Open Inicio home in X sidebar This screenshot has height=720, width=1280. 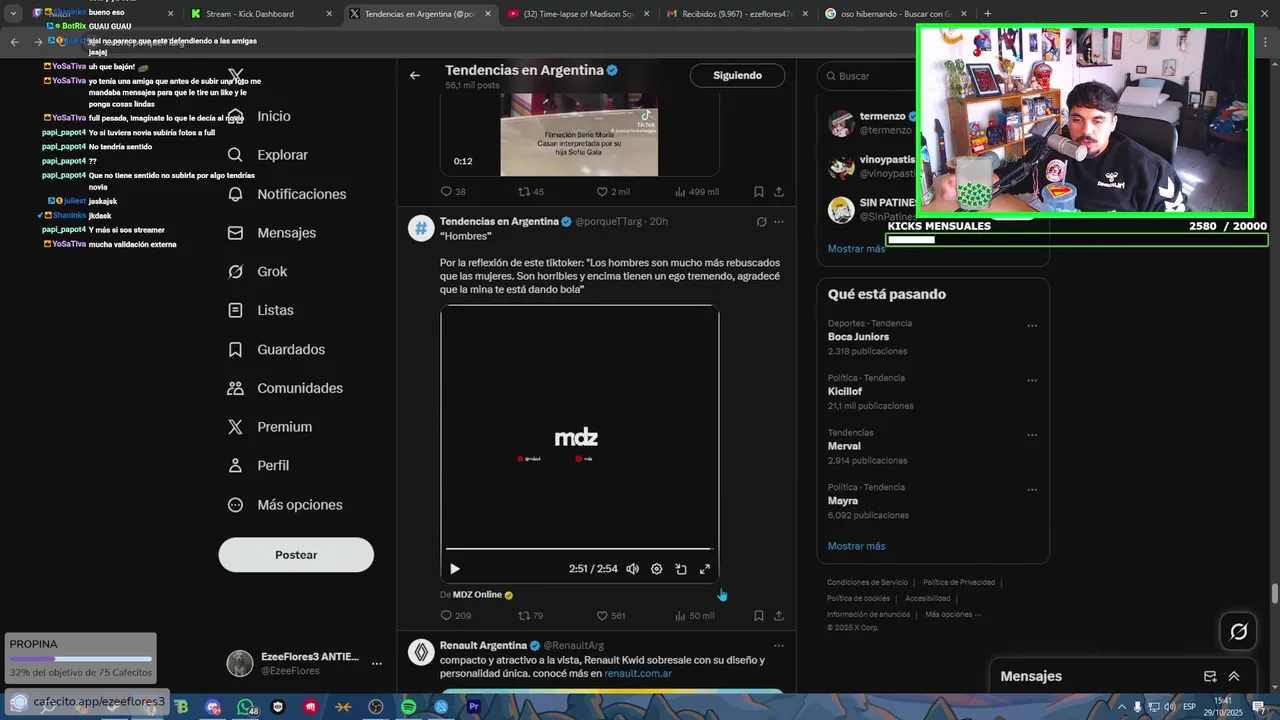(260, 116)
